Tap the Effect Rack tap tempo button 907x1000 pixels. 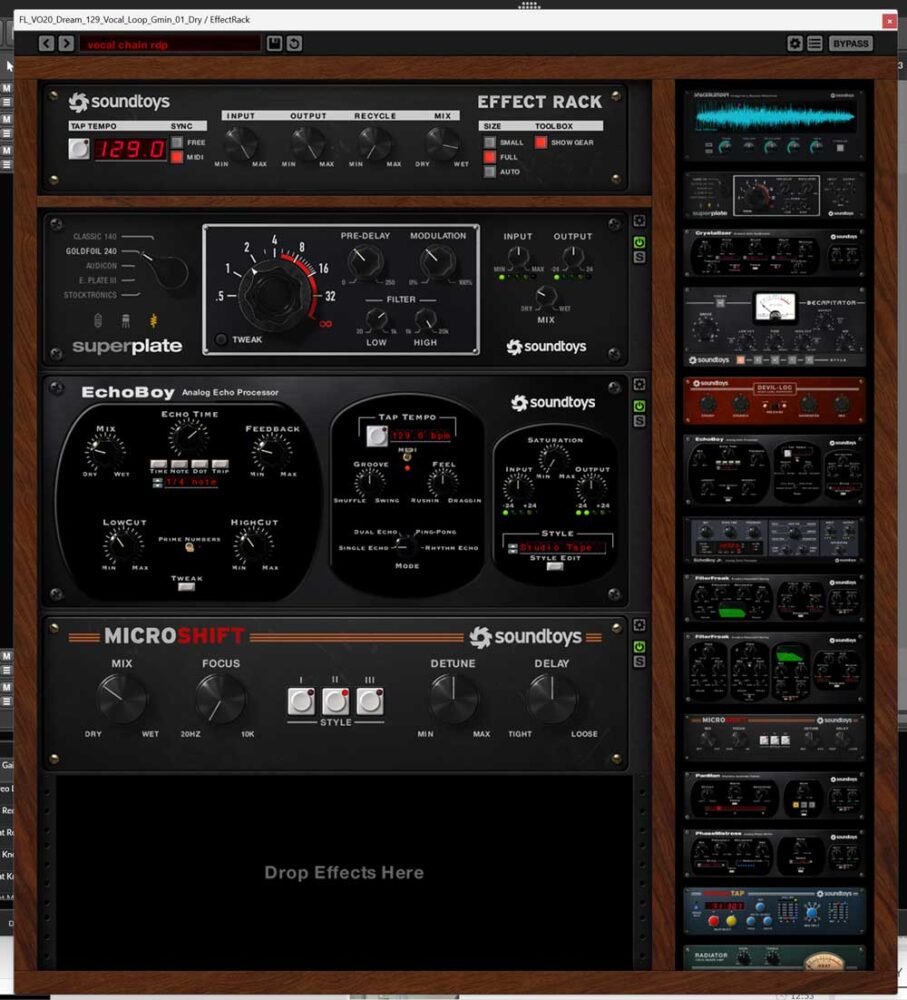79,149
